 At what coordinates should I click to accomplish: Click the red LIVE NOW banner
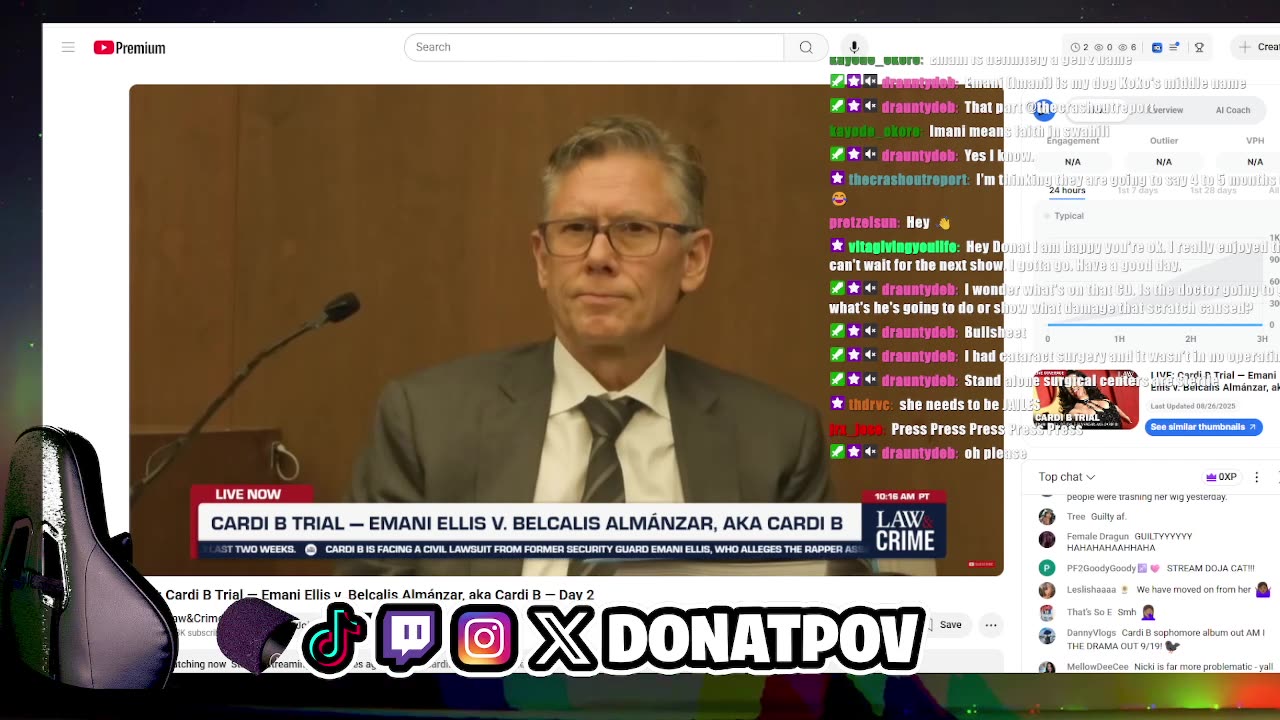251,494
